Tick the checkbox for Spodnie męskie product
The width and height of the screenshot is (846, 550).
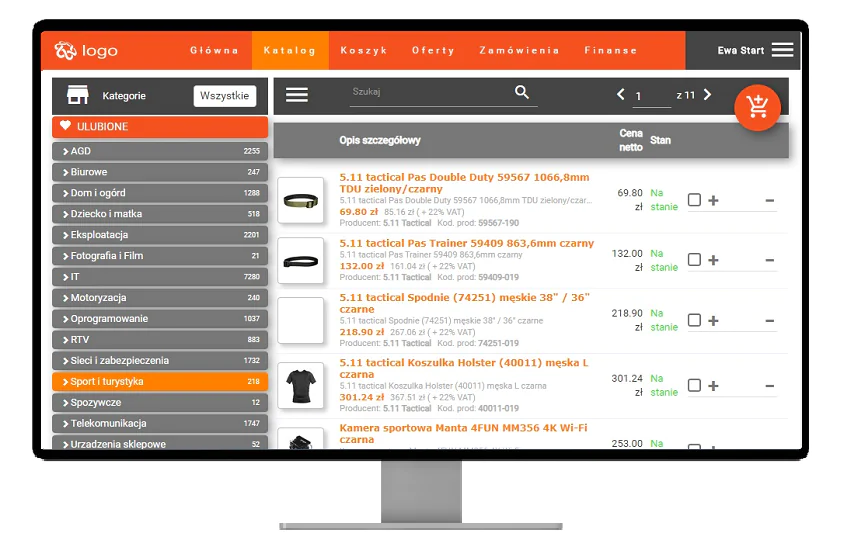pyautogui.click(x=694, y=321)
